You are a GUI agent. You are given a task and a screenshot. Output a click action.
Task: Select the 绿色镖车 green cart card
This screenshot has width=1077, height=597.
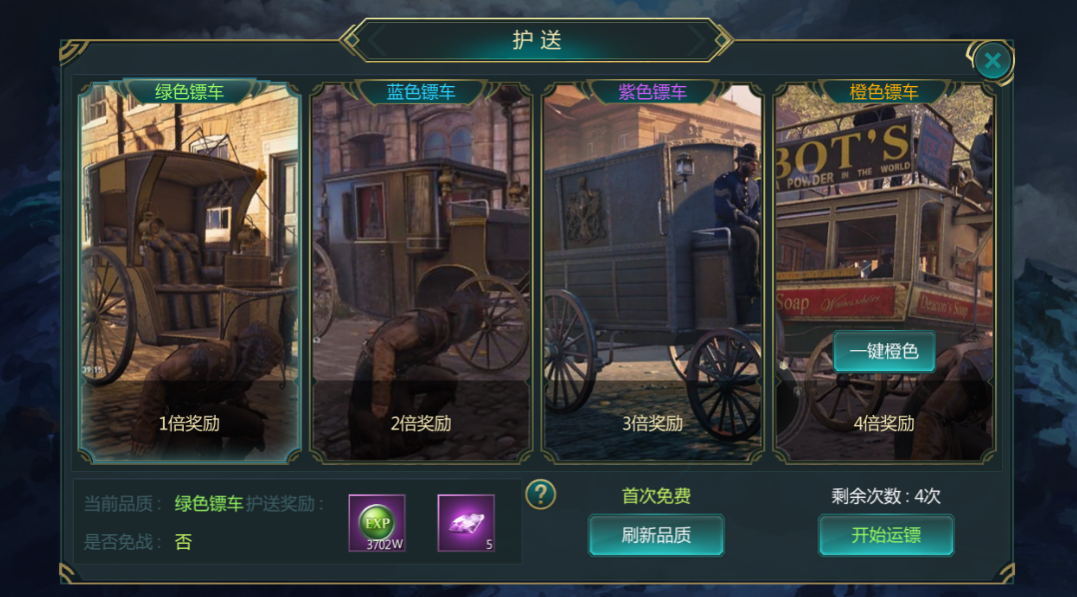tap(190, 272)
